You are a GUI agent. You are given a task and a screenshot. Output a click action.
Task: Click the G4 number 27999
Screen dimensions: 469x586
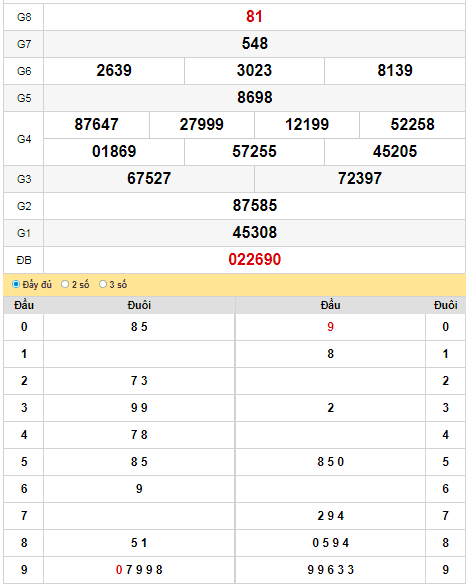pyautogui.click(x=201, y=124)
